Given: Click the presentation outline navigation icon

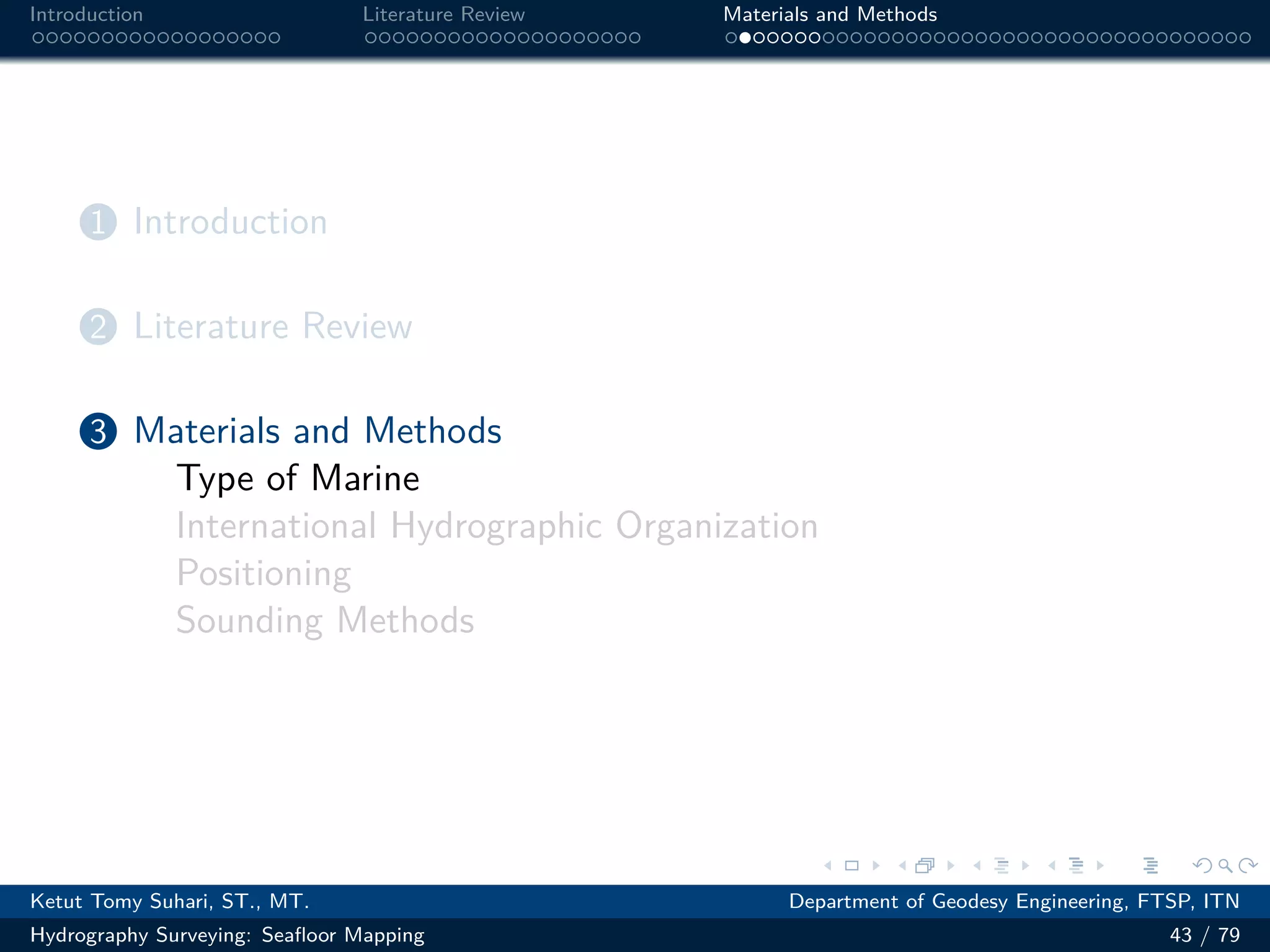Looking at the screenshot, I should 1151,865.
